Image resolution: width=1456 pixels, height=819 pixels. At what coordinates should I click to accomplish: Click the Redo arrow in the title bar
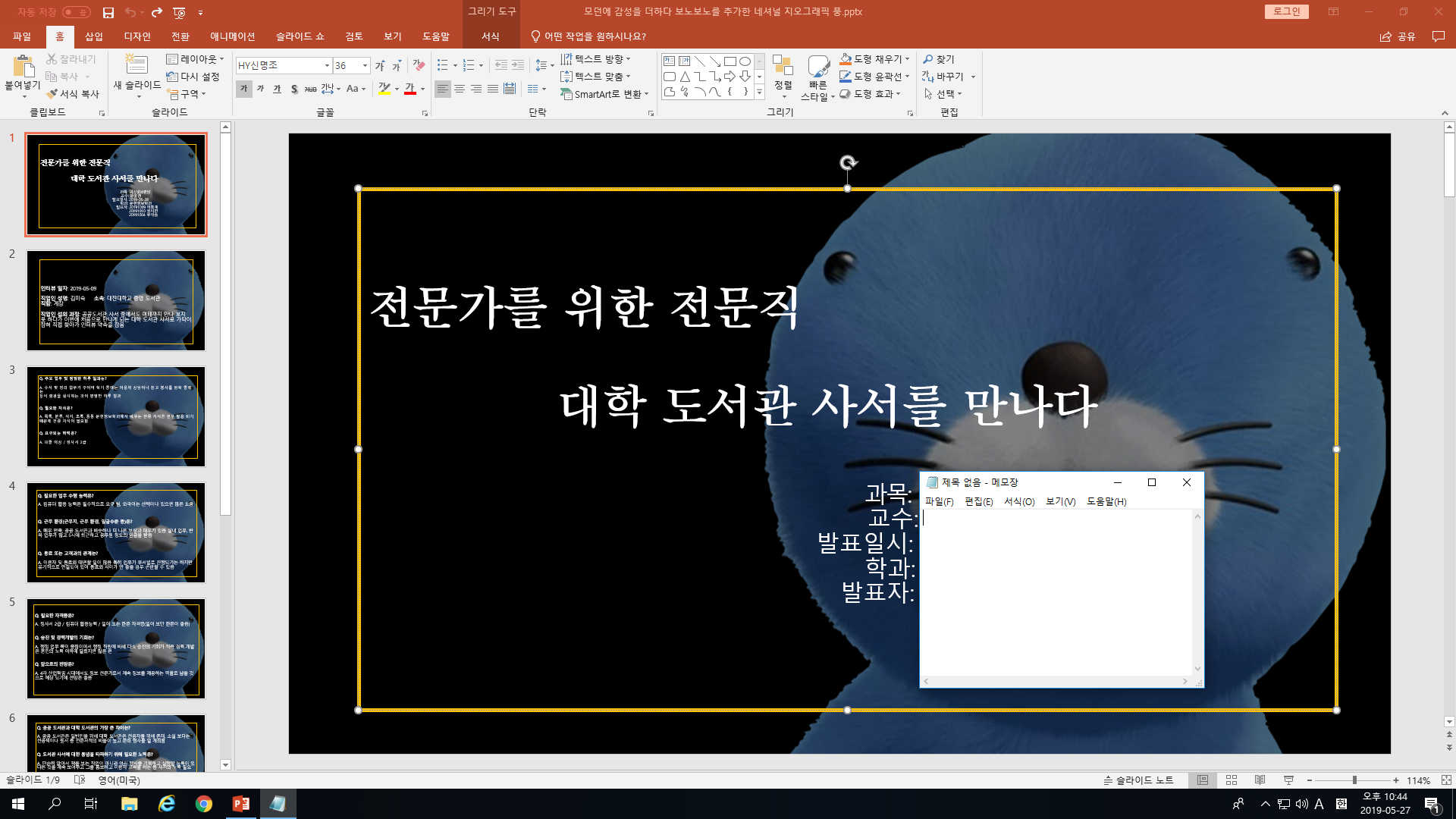point(157,12)
